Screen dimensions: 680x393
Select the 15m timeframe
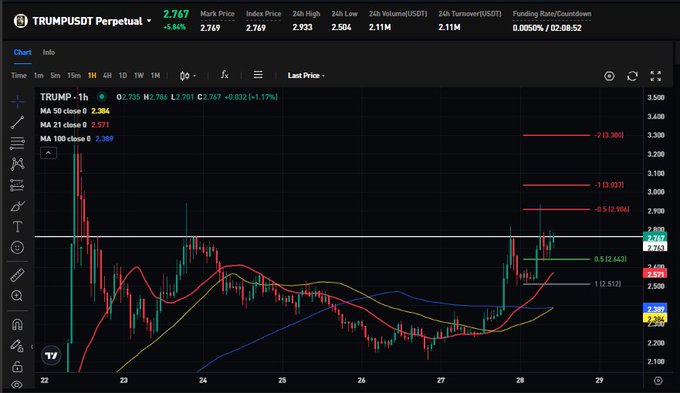[74, 75]
